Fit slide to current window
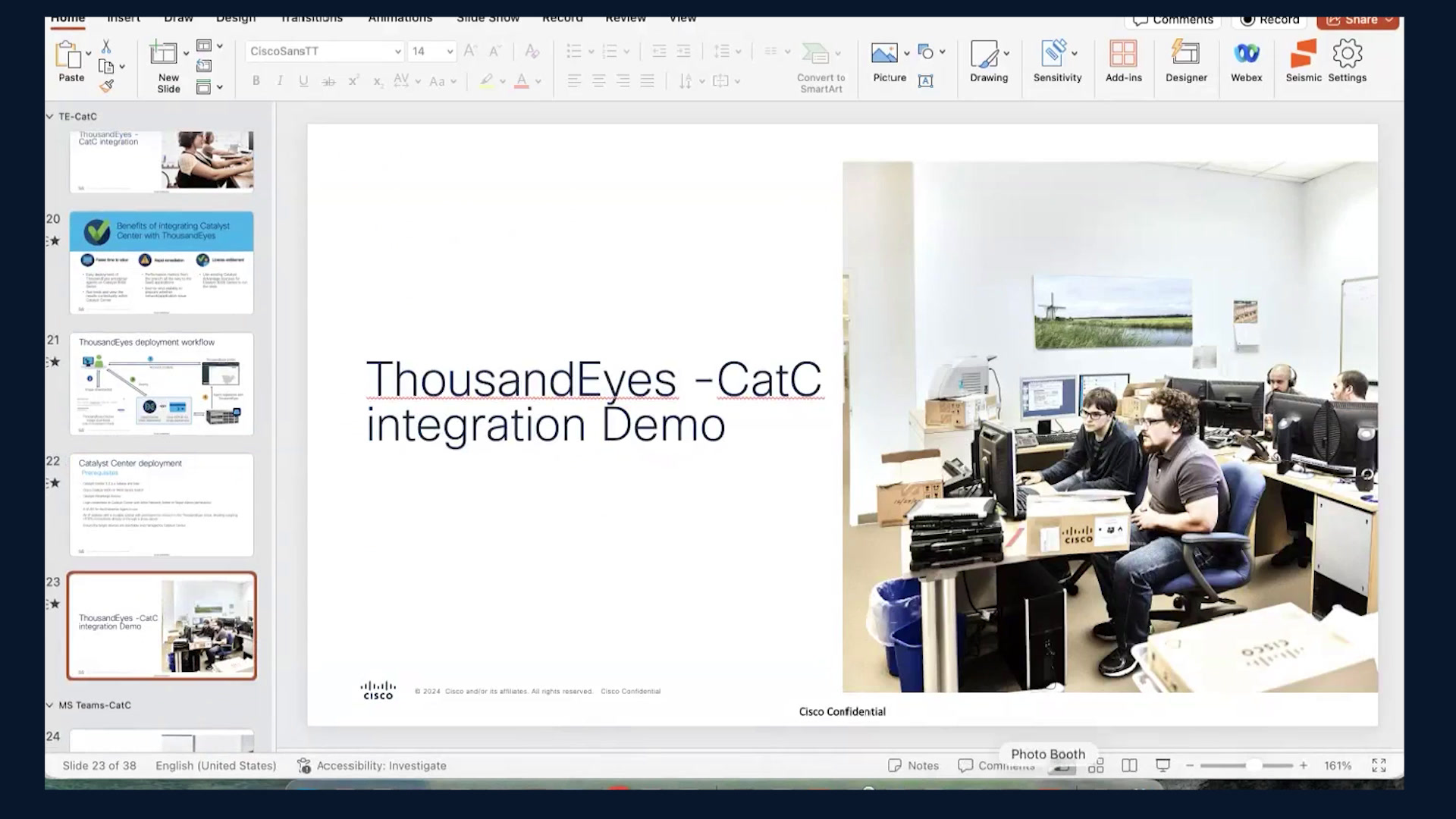 pos(1379,766)
